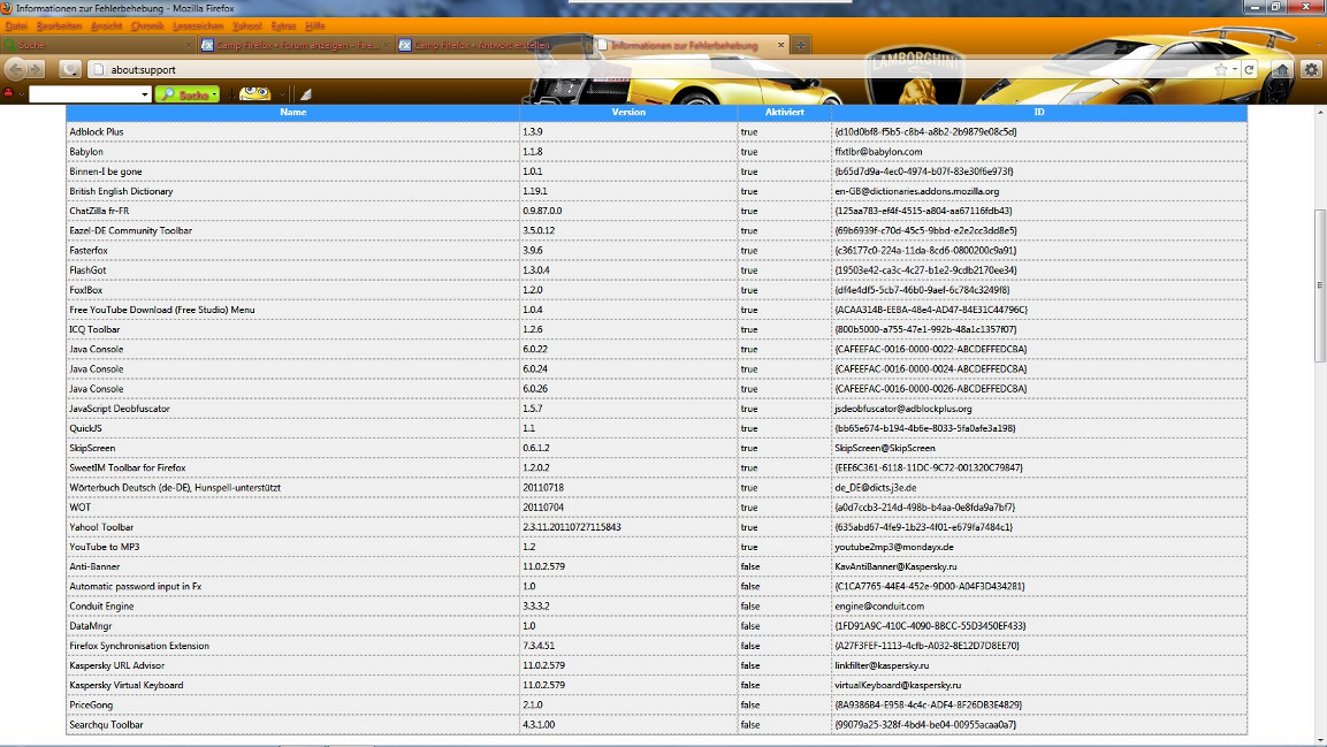Select the ID 'youtube2mp3@mondayx.de'
Image resolution: width=1327 pixels, height=747 pixels.
pyautogui.click(x=894, y=547)
